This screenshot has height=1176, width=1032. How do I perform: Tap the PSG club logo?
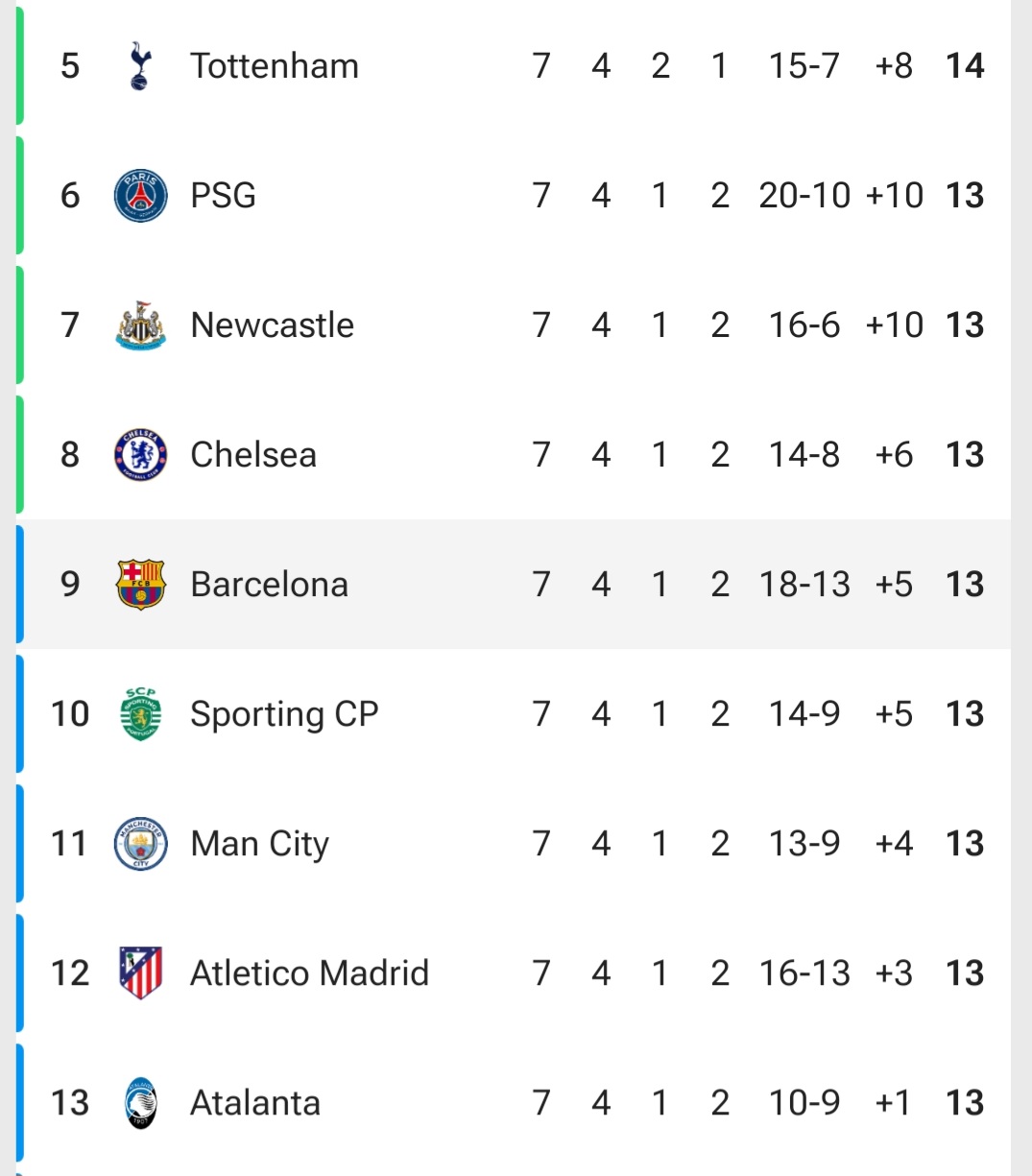(140, 196)
